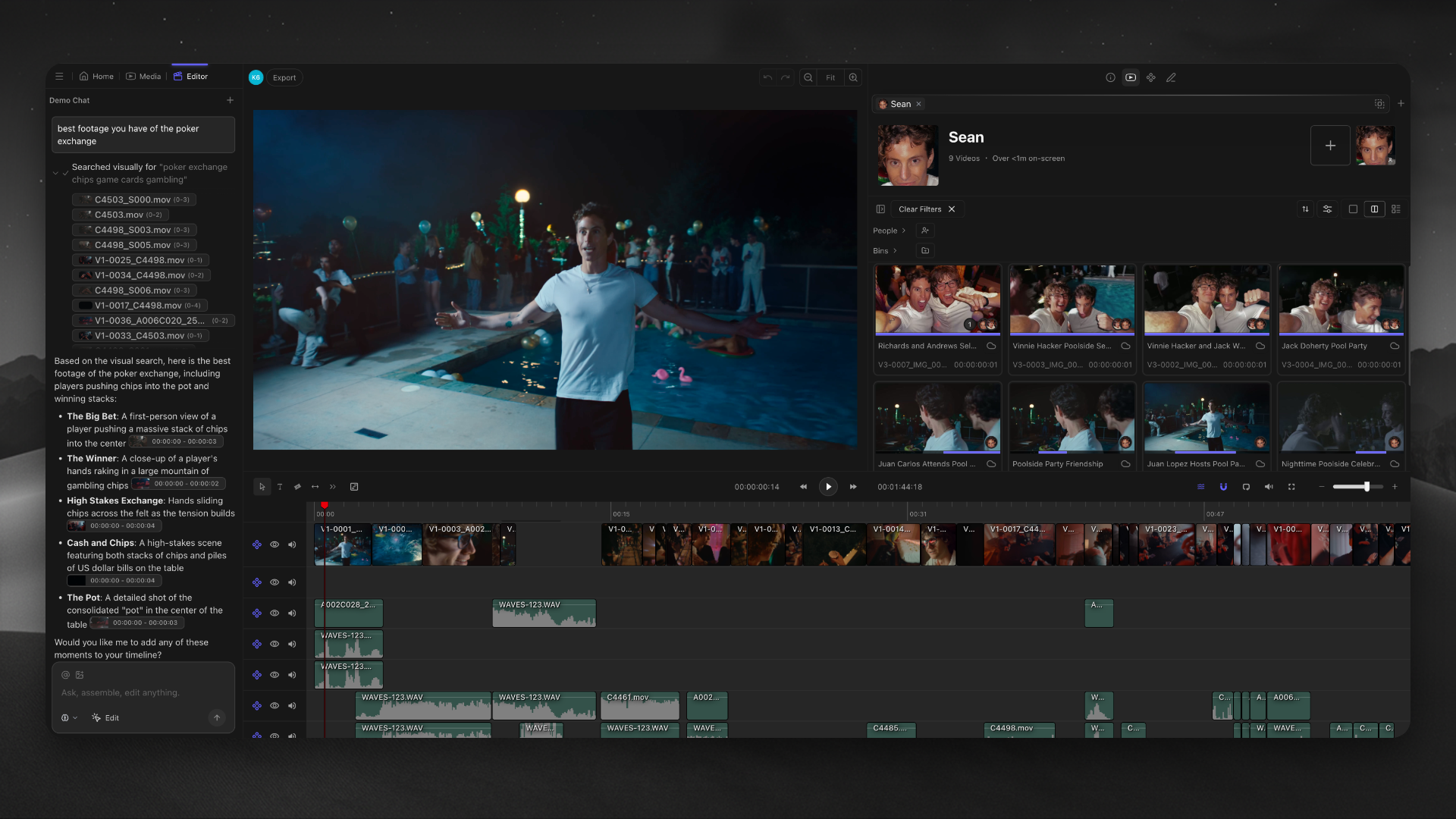
Task: Toggle visibility of the first video track
Action: 275,544
